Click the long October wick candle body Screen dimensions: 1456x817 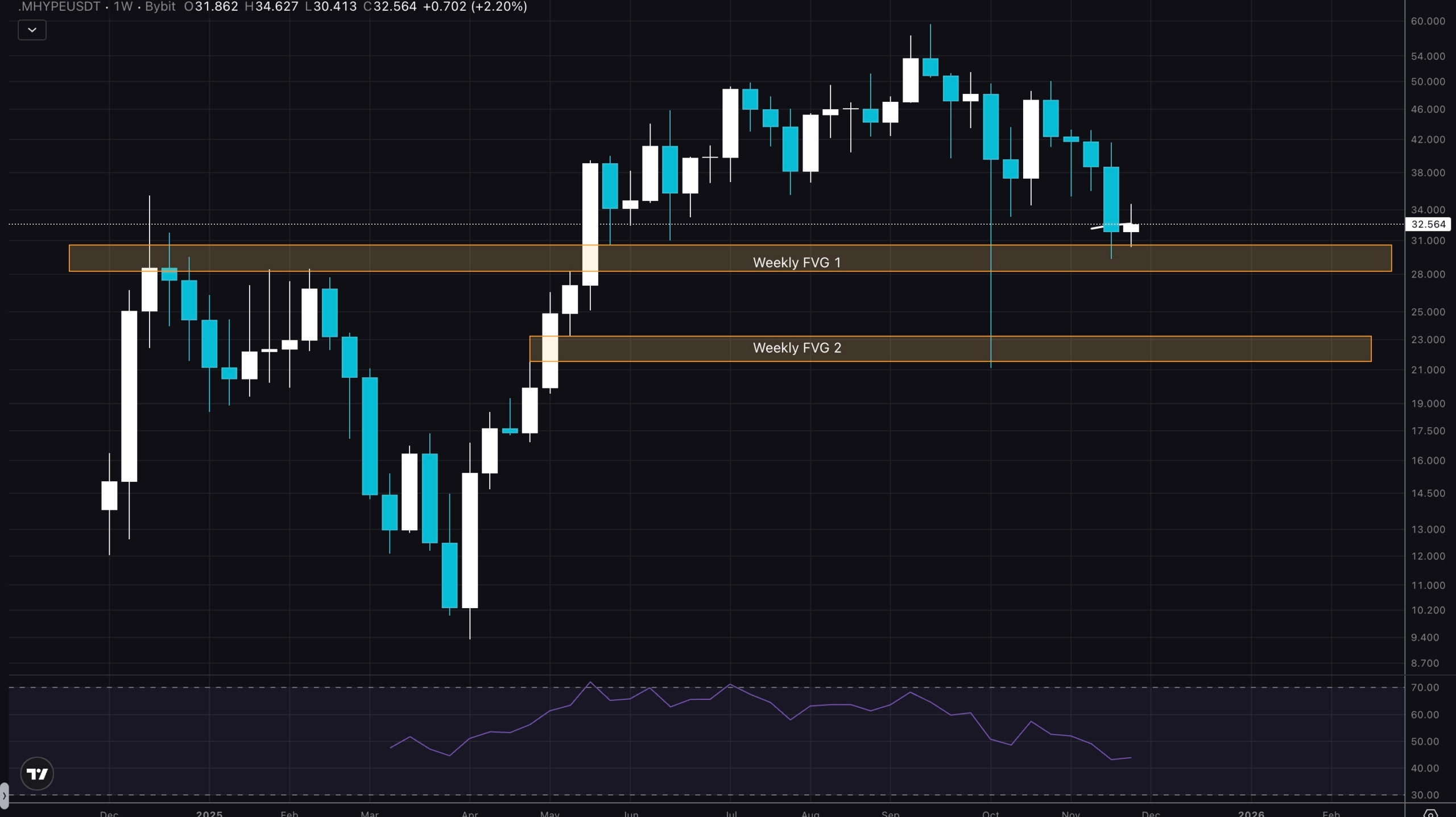pos(991,126)
